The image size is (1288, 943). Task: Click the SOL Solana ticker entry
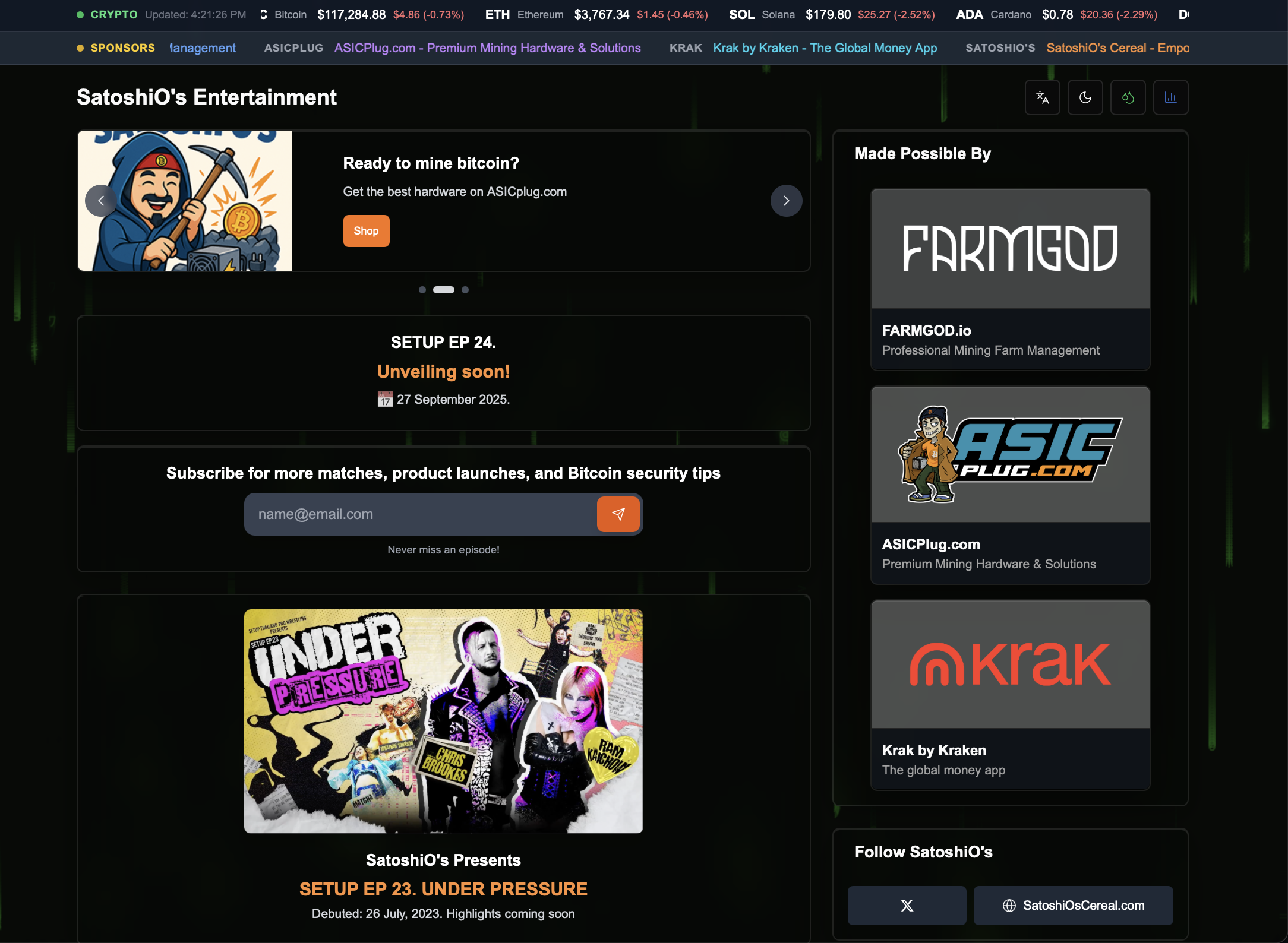coord(832,15)
